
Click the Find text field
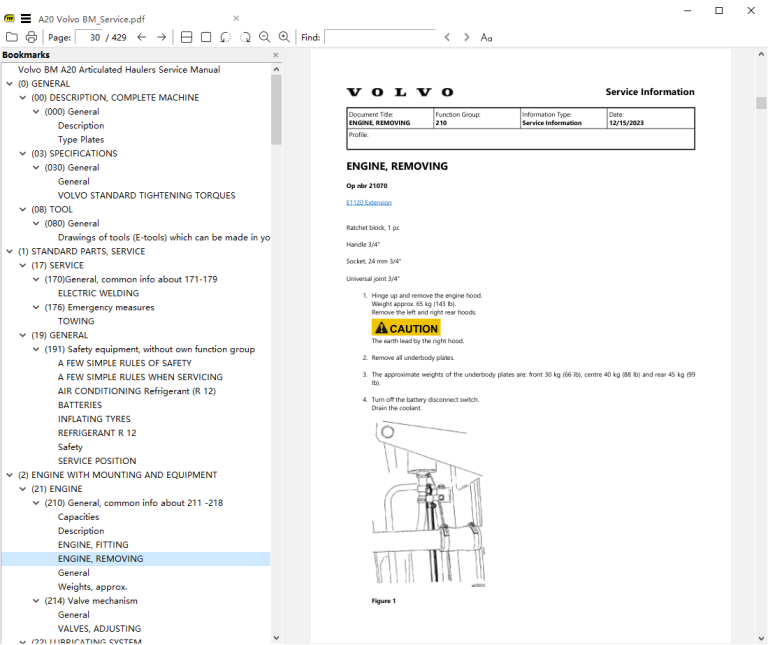(x=380, y=37)
